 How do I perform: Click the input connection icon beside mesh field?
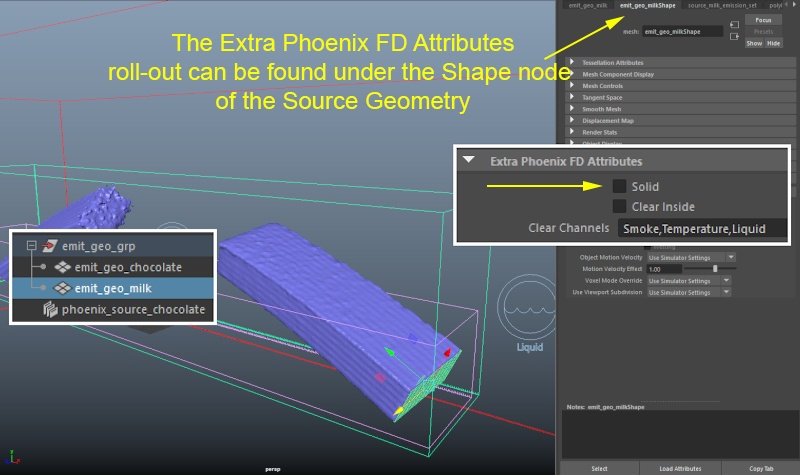[734, 24]
